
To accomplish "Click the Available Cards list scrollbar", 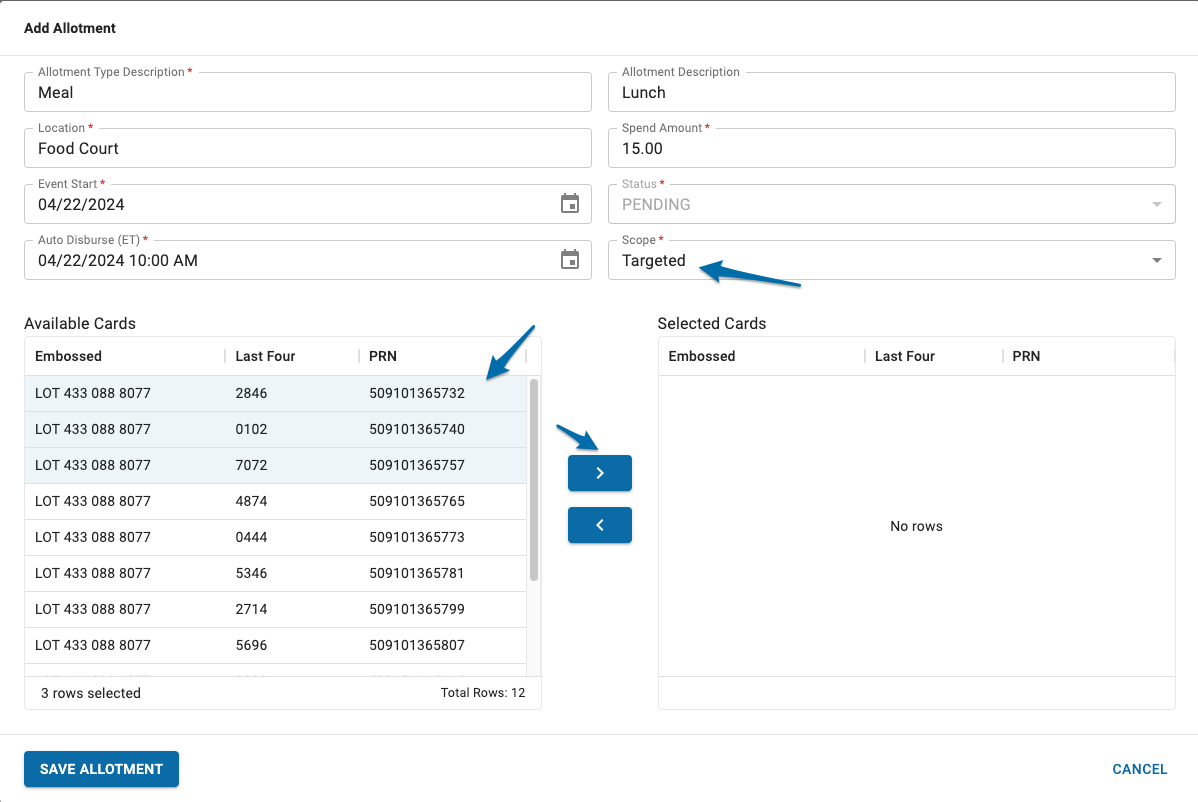I will coord(534,480).
